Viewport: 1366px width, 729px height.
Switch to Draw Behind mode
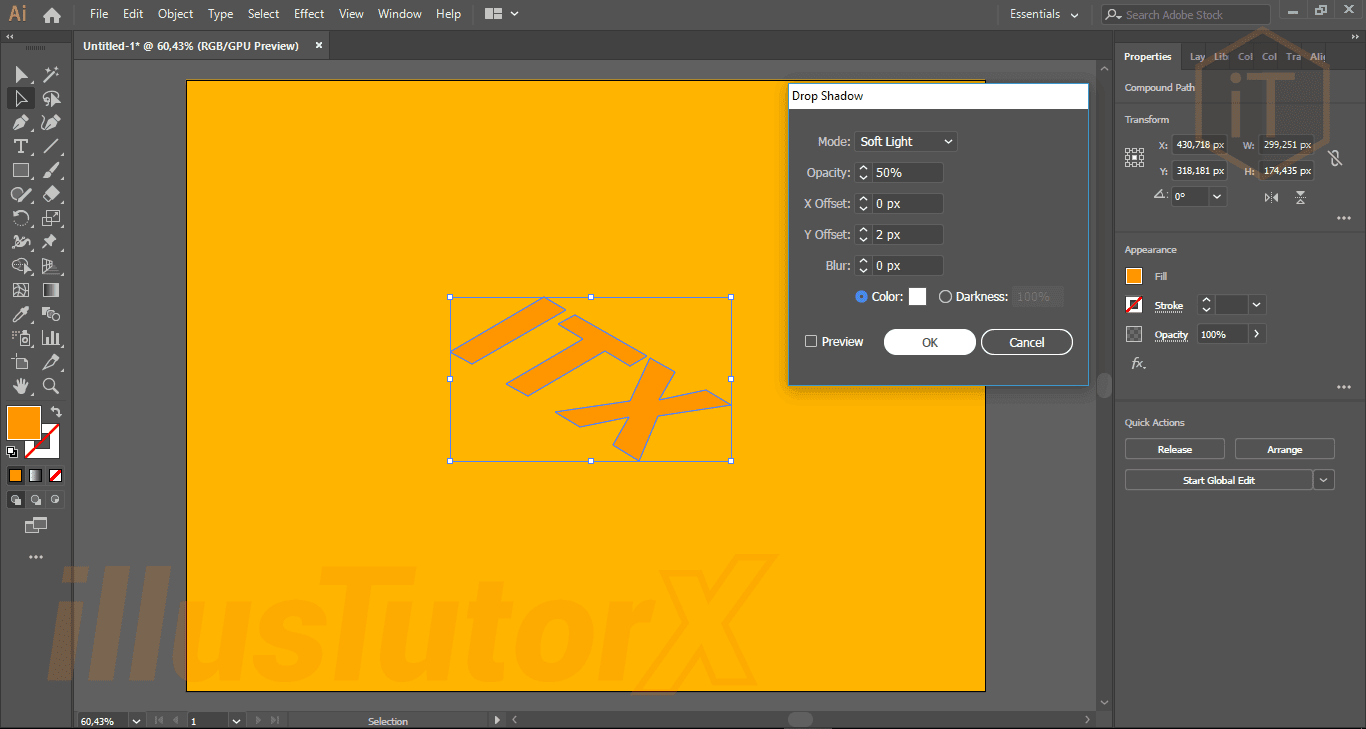(36, 499)
